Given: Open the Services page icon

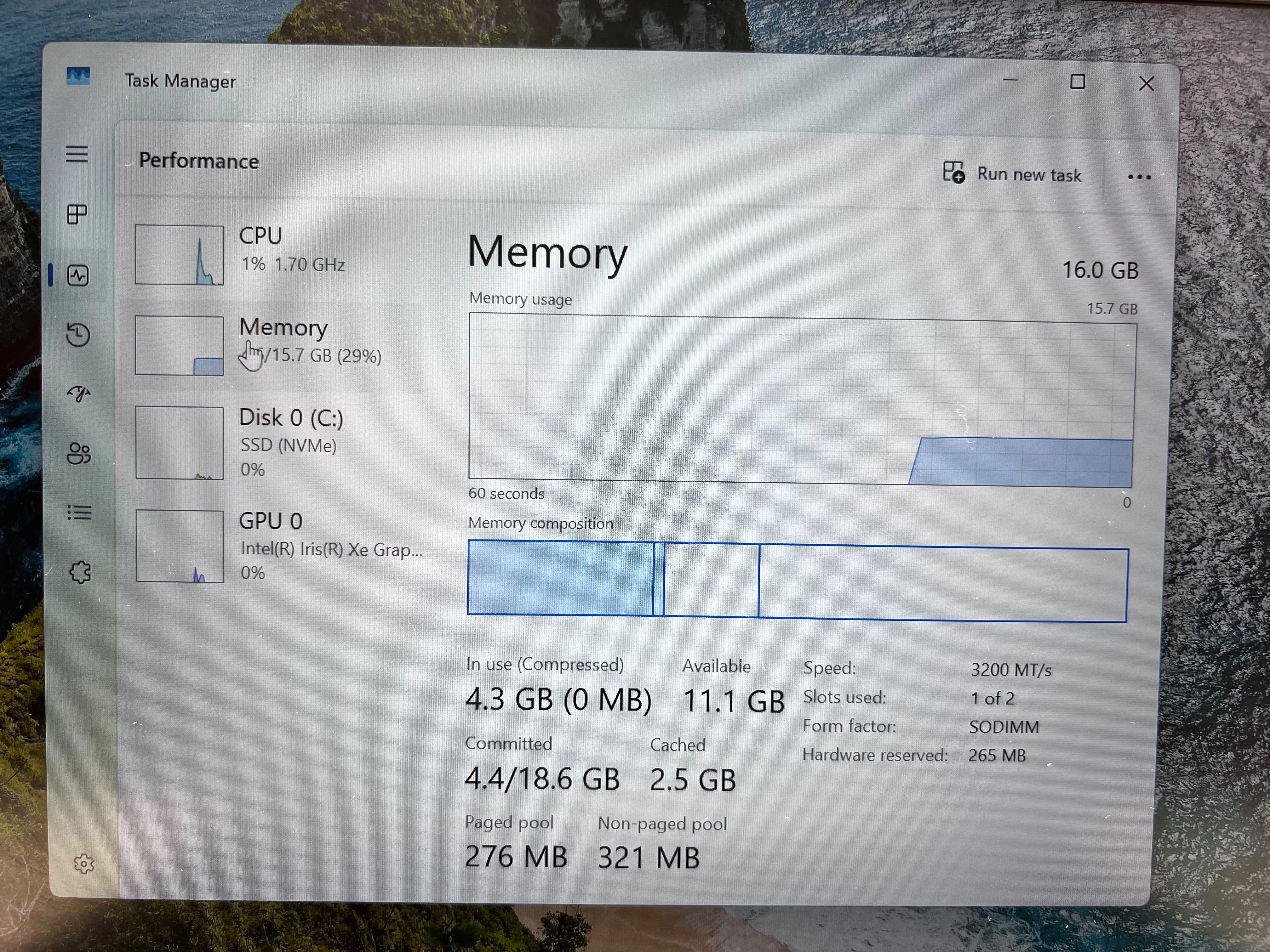Looking at the screenshot, I should pyautogui.click(x=80, y=572).
